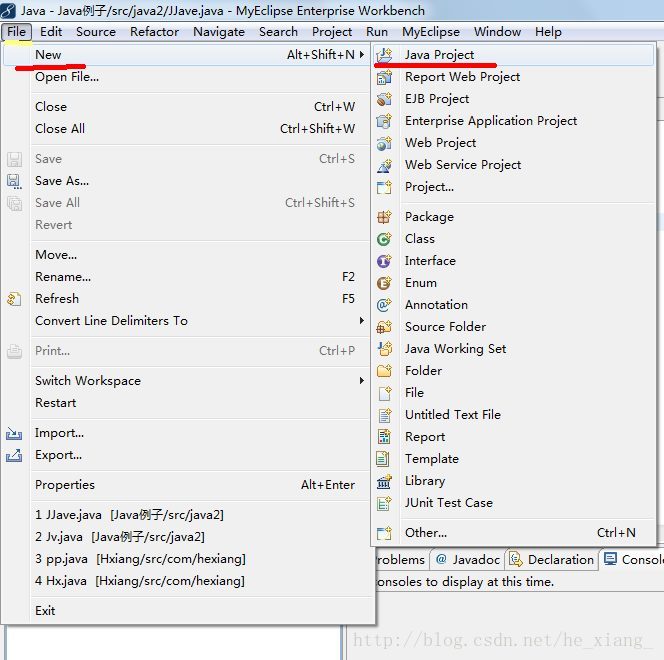The height and width of the screenshot is (660, 664).
Task: Open the Navigate menu
Action: [x=219, y=32]
